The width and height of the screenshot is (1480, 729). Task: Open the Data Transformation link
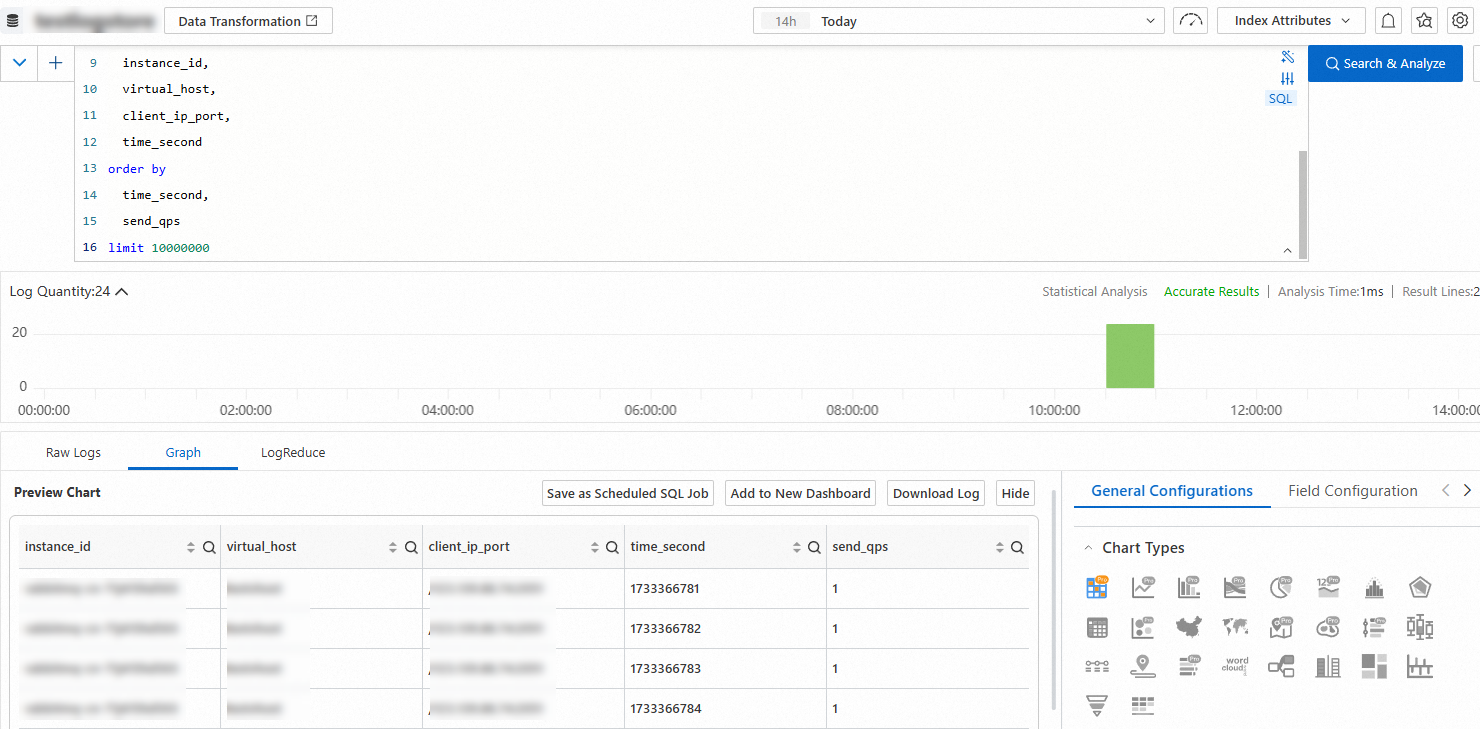coord(248,21)
